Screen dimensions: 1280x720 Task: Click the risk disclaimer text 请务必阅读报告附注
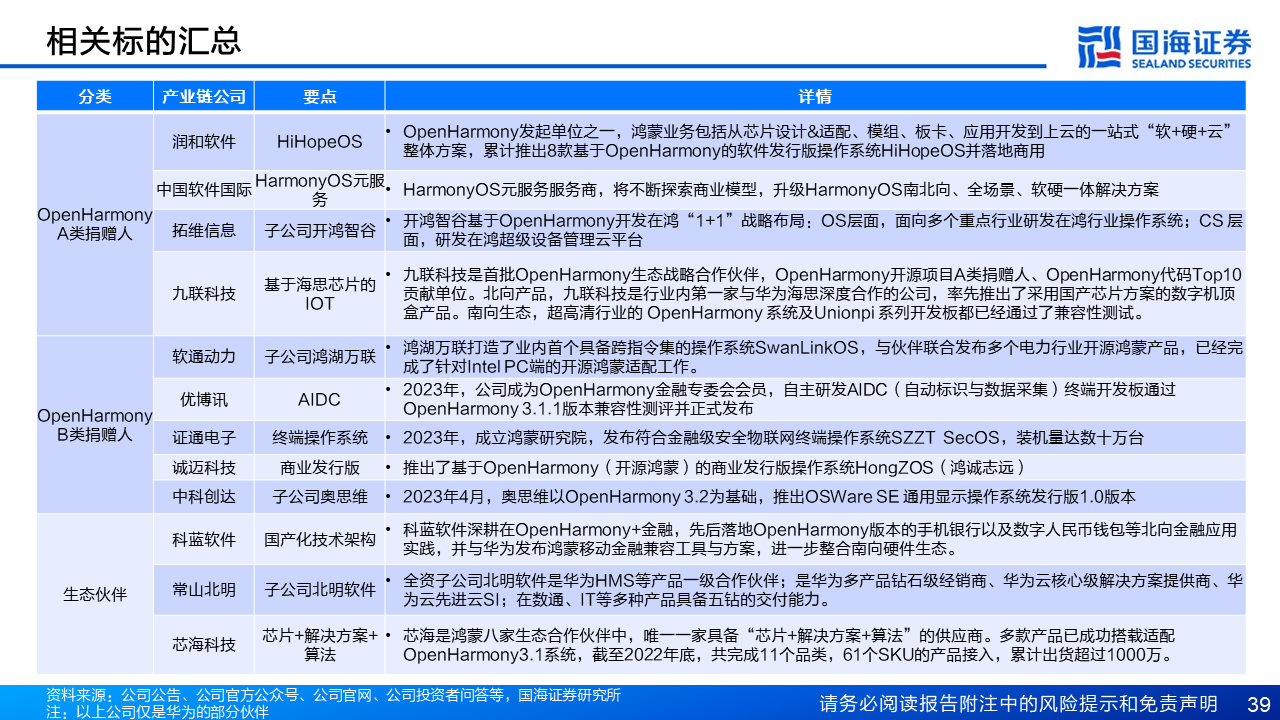1018,703
